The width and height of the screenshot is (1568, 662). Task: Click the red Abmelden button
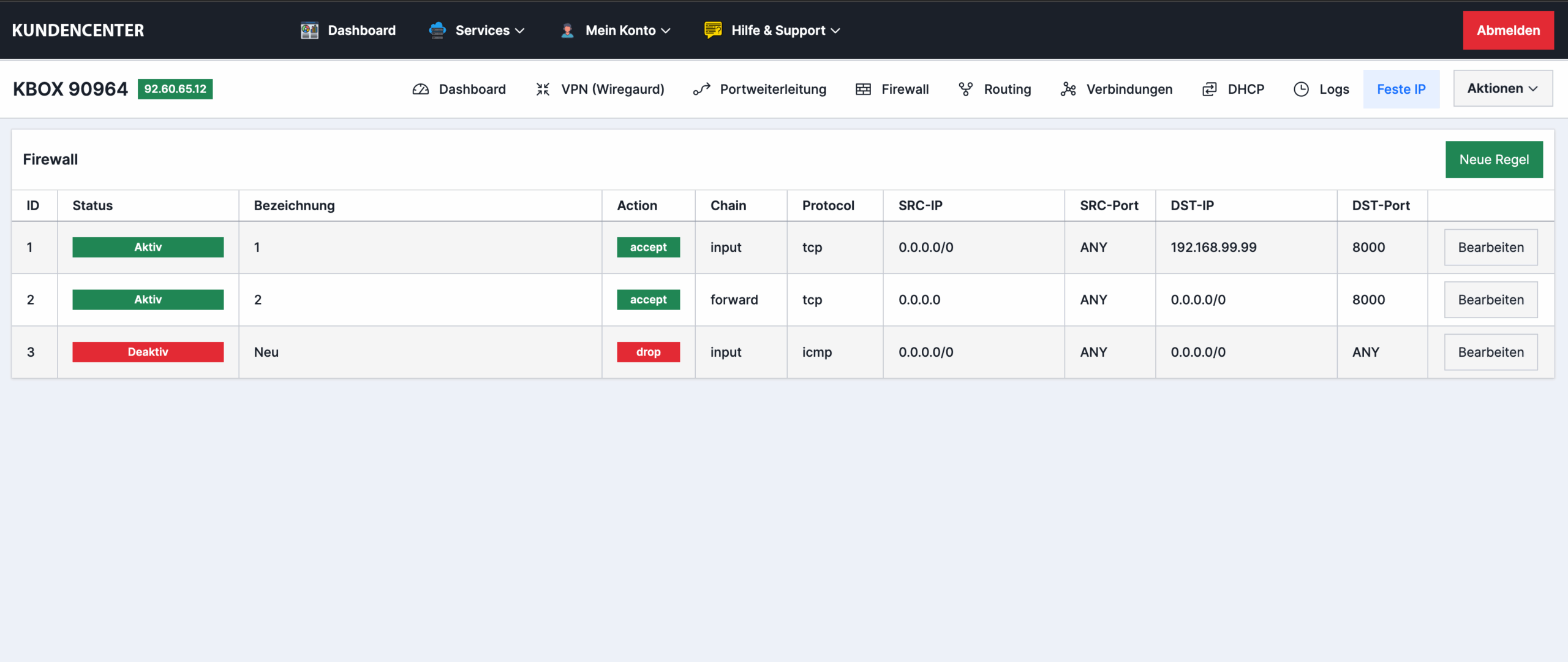click(x=1507, y=31)
